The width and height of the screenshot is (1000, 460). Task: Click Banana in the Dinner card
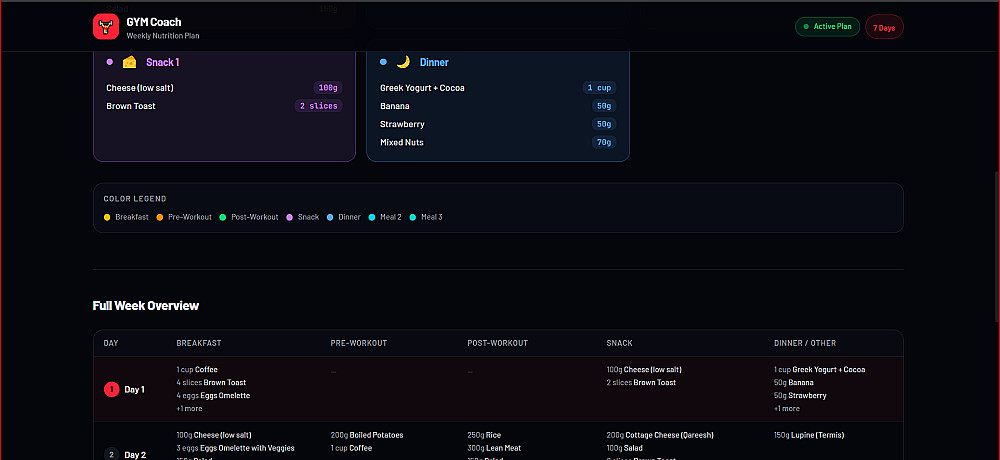click(395, 106)
